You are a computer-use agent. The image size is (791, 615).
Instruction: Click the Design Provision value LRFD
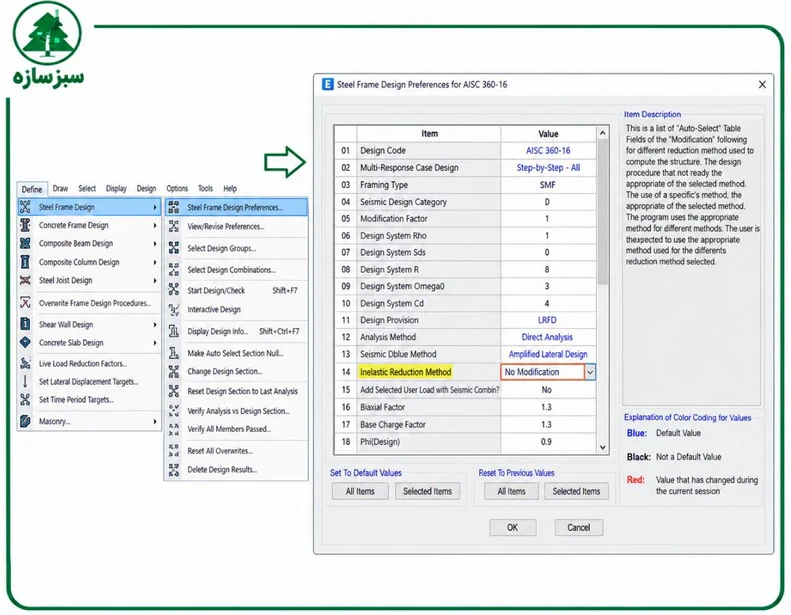click(548, 320)
